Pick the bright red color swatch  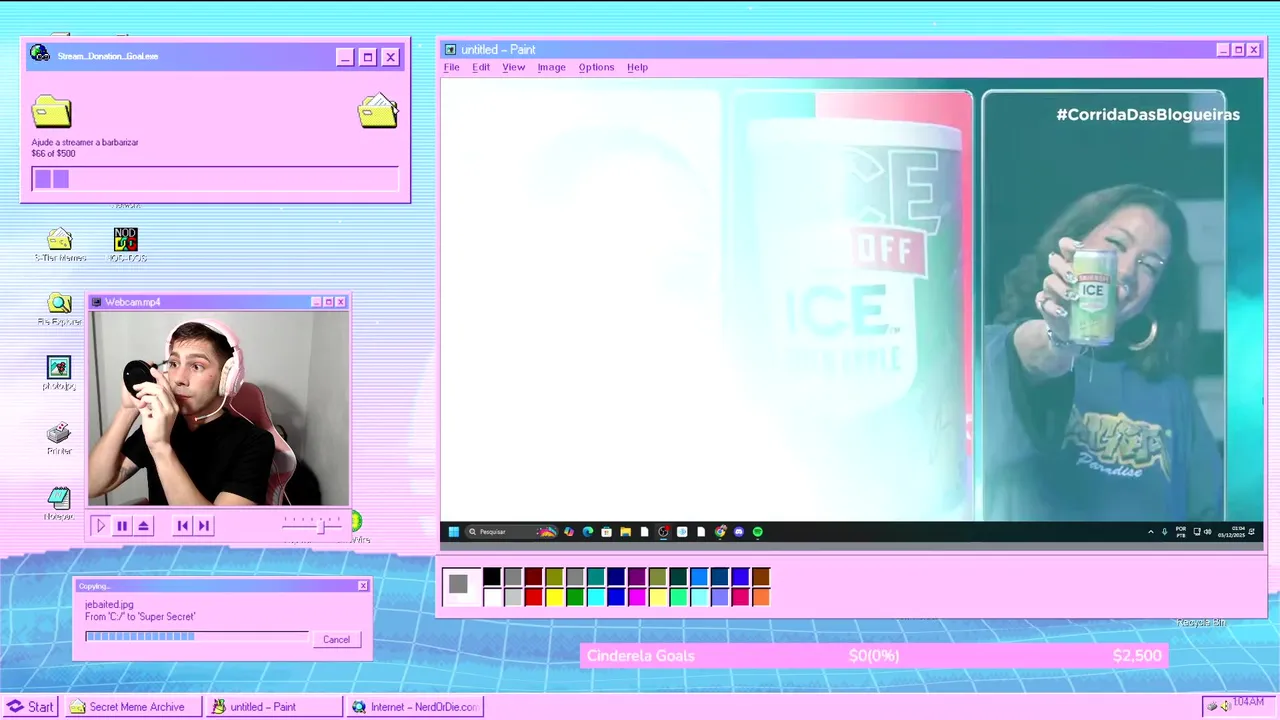[x=533, y=597]
